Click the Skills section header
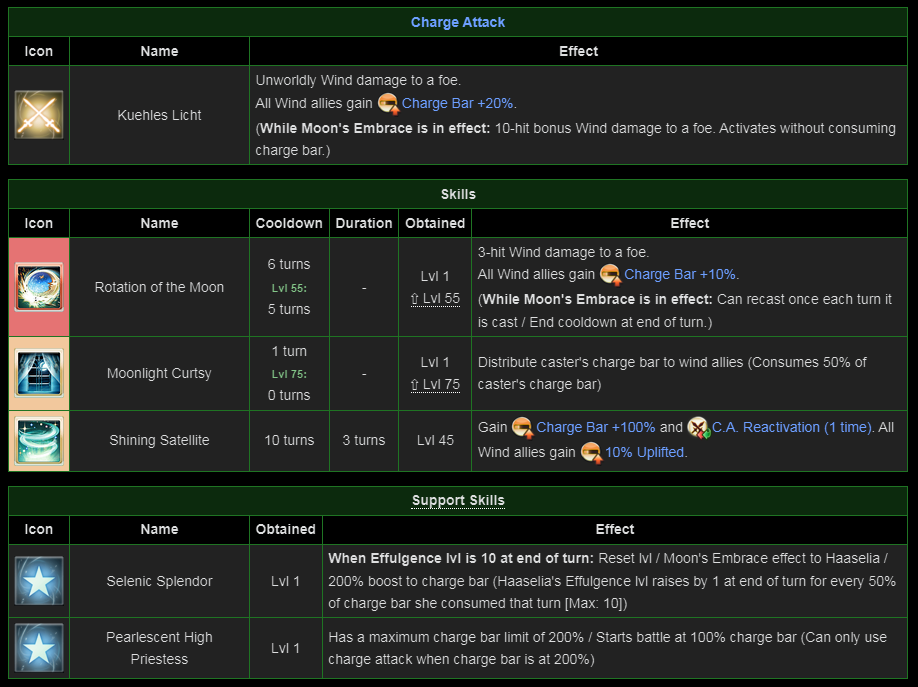 (458, 194)
